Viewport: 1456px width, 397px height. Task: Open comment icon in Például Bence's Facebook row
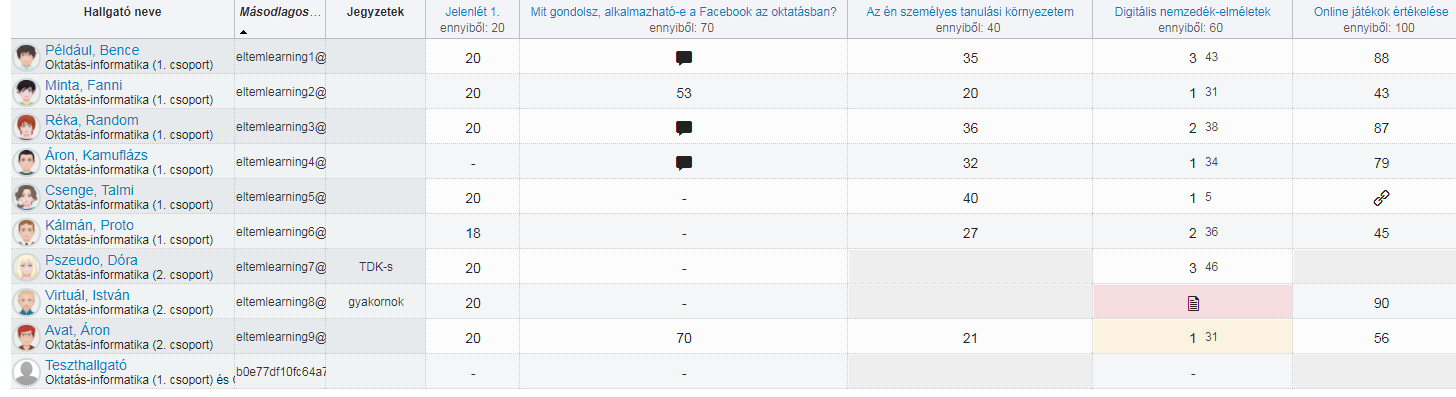(684, 58)
